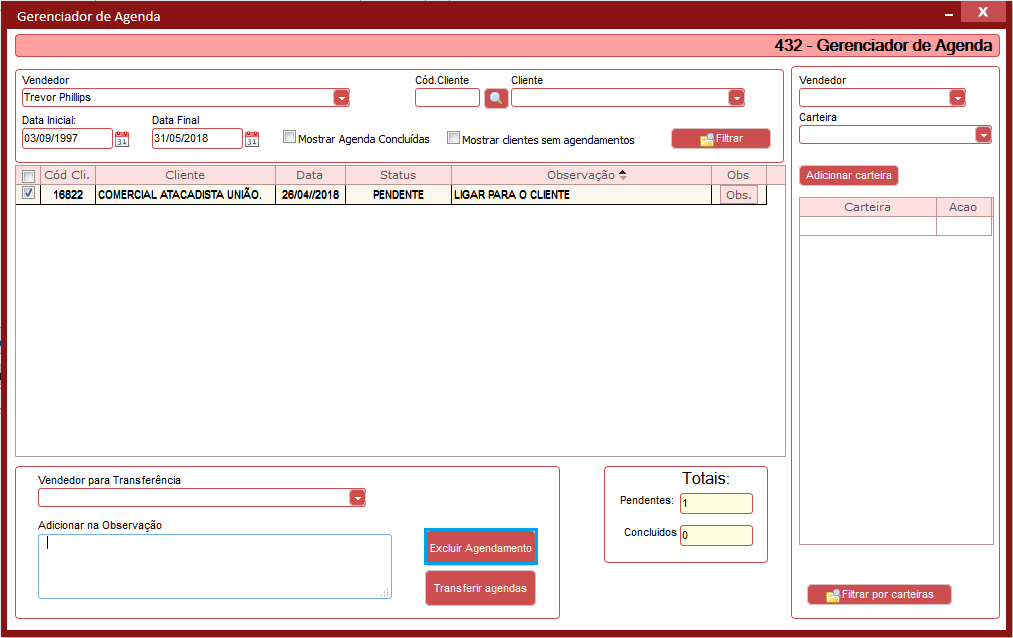Click the Concluidos total field
This screenshot has height=638, width=1013.
click(716, 535)
